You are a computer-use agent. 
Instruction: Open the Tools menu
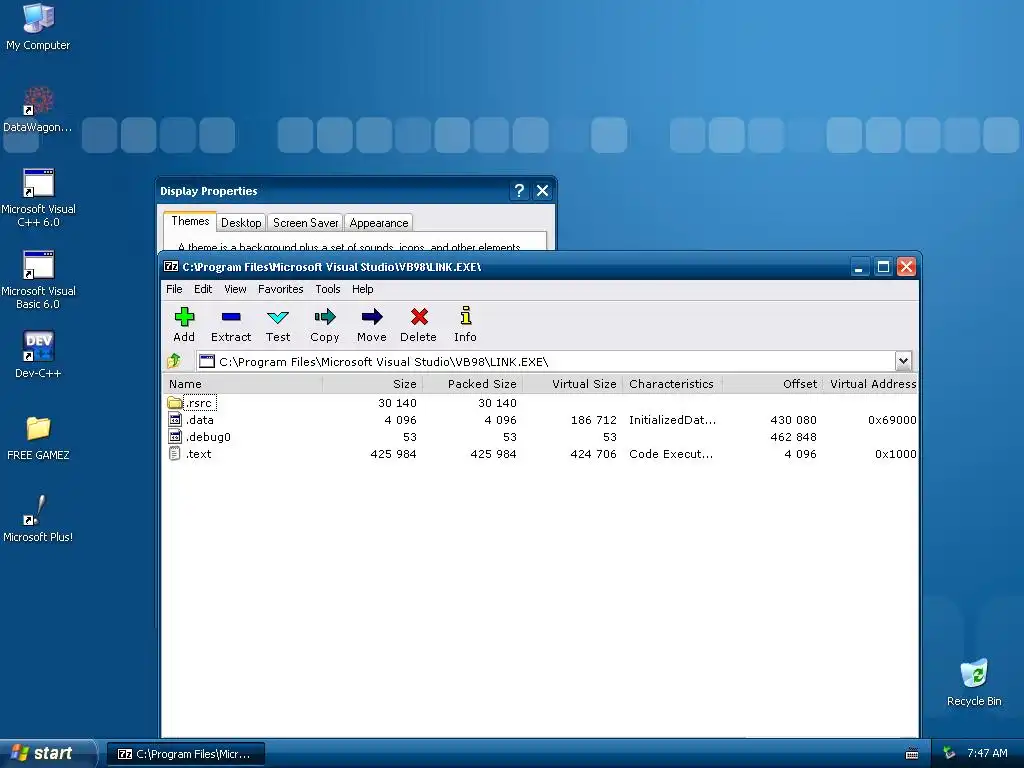coord(328,289)
